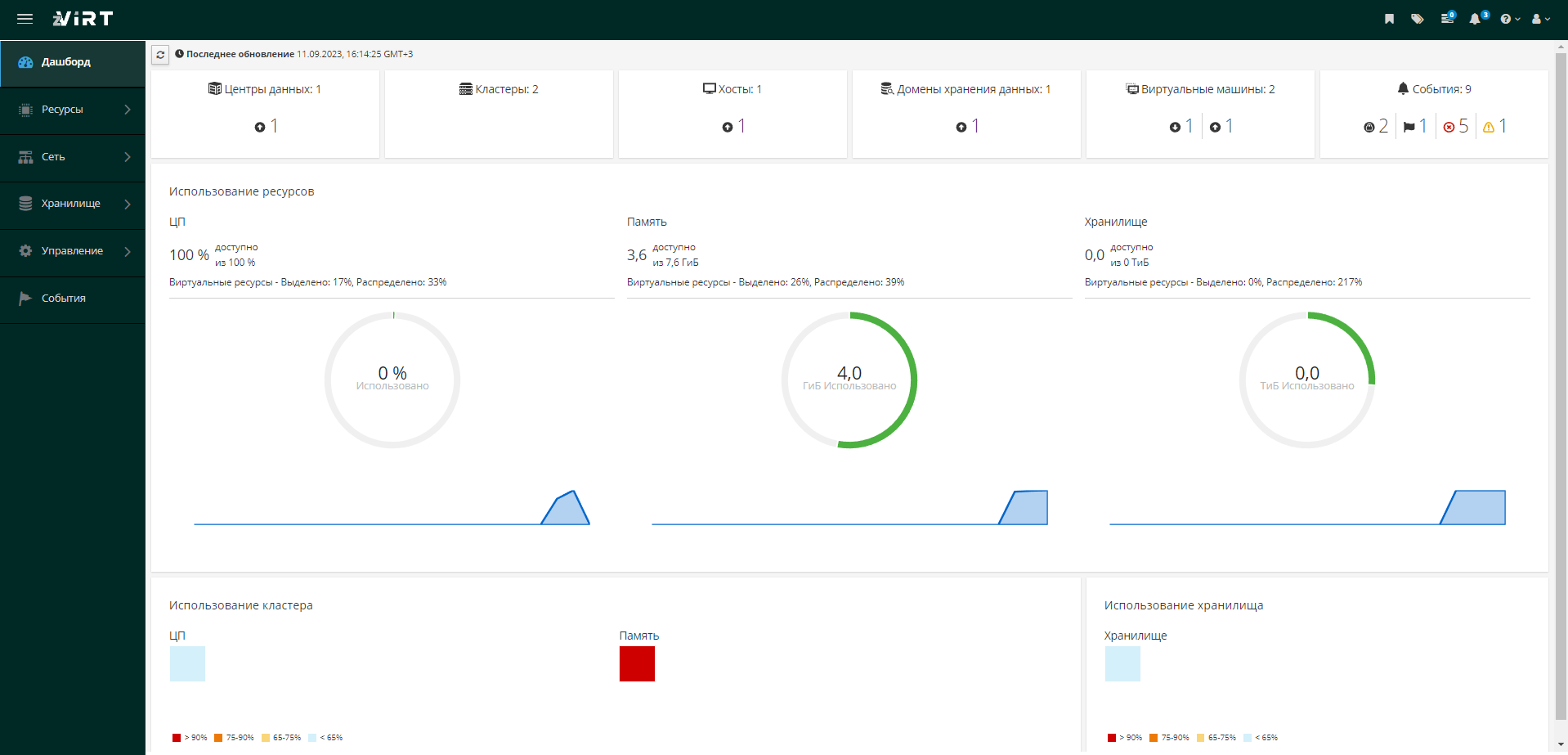Toggle the hamburger navigation menu
This screenshot has height=755, width=1568.
click(x=25, y=19)
